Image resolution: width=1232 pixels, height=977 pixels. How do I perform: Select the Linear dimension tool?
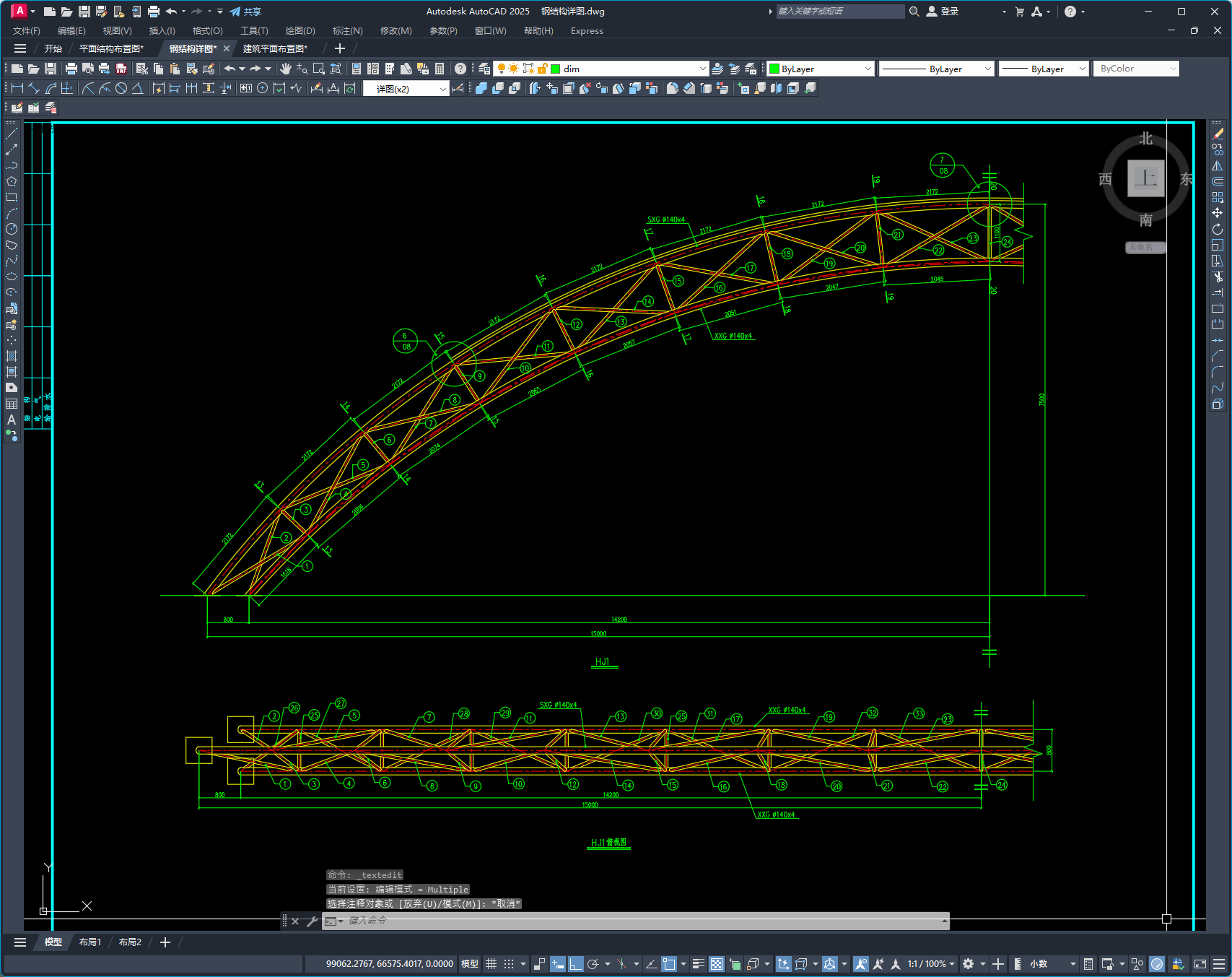pos(17,88)
